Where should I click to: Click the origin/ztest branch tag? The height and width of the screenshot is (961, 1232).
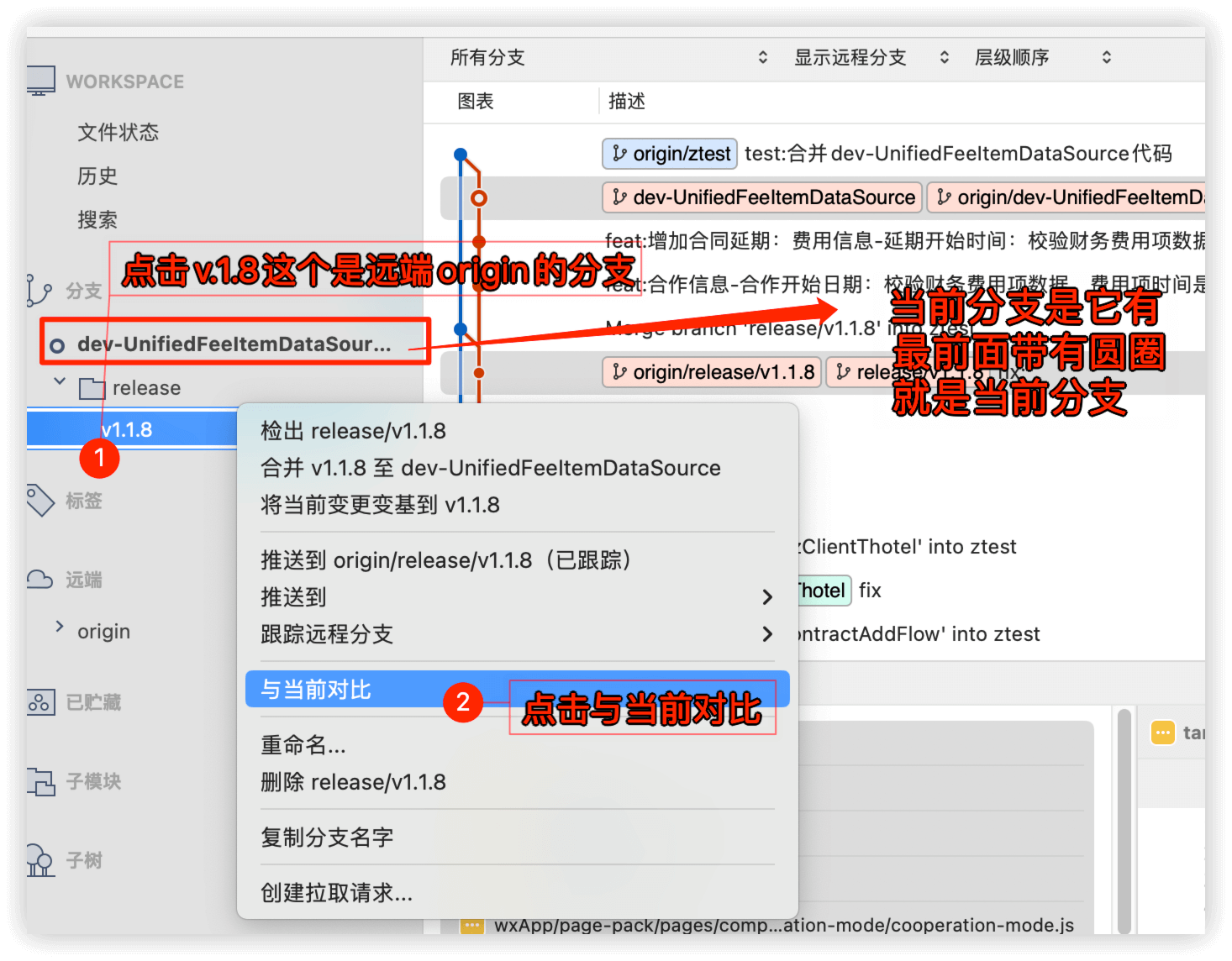670,154
